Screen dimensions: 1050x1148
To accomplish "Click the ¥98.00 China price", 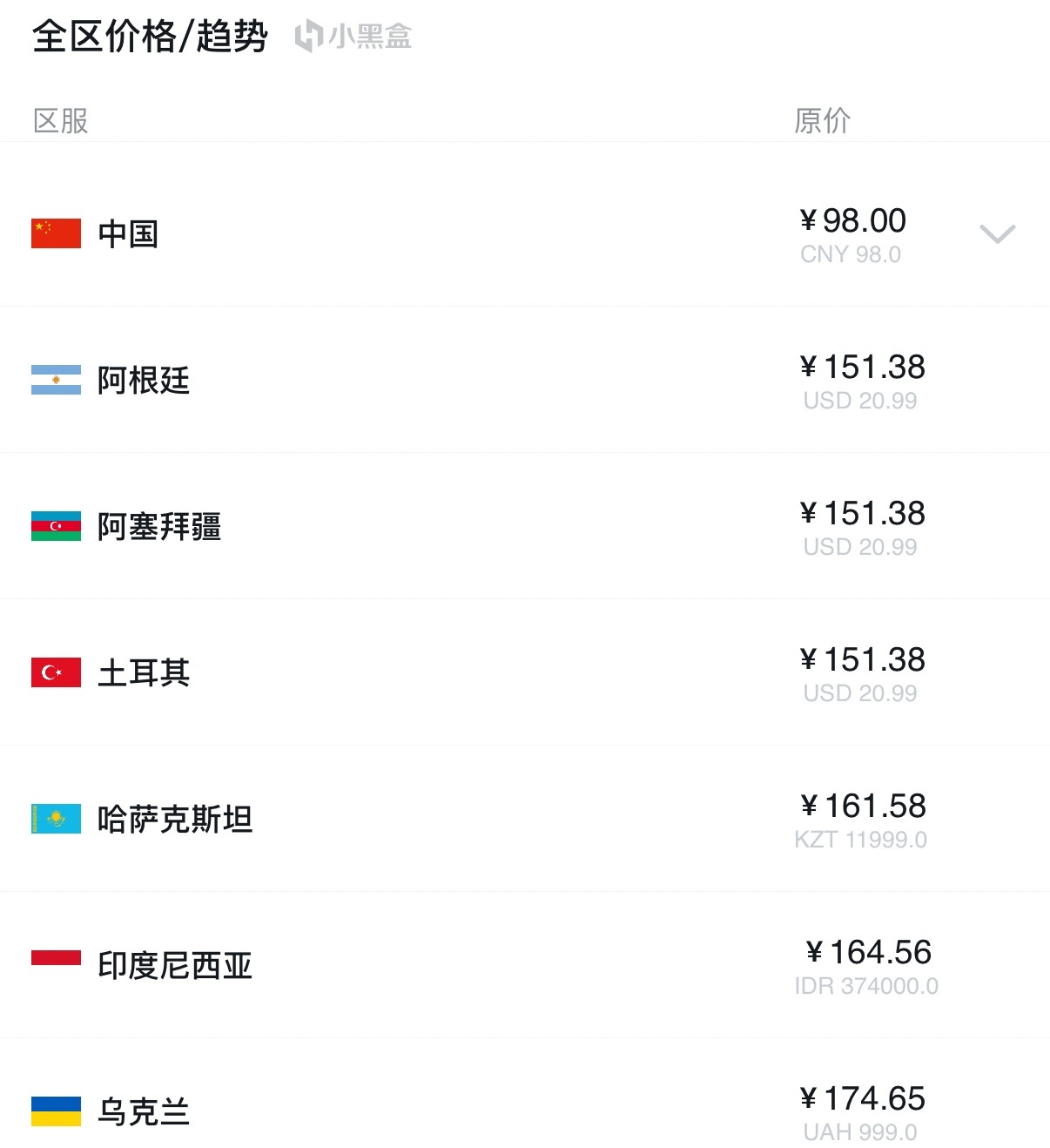I will [852, 220].
